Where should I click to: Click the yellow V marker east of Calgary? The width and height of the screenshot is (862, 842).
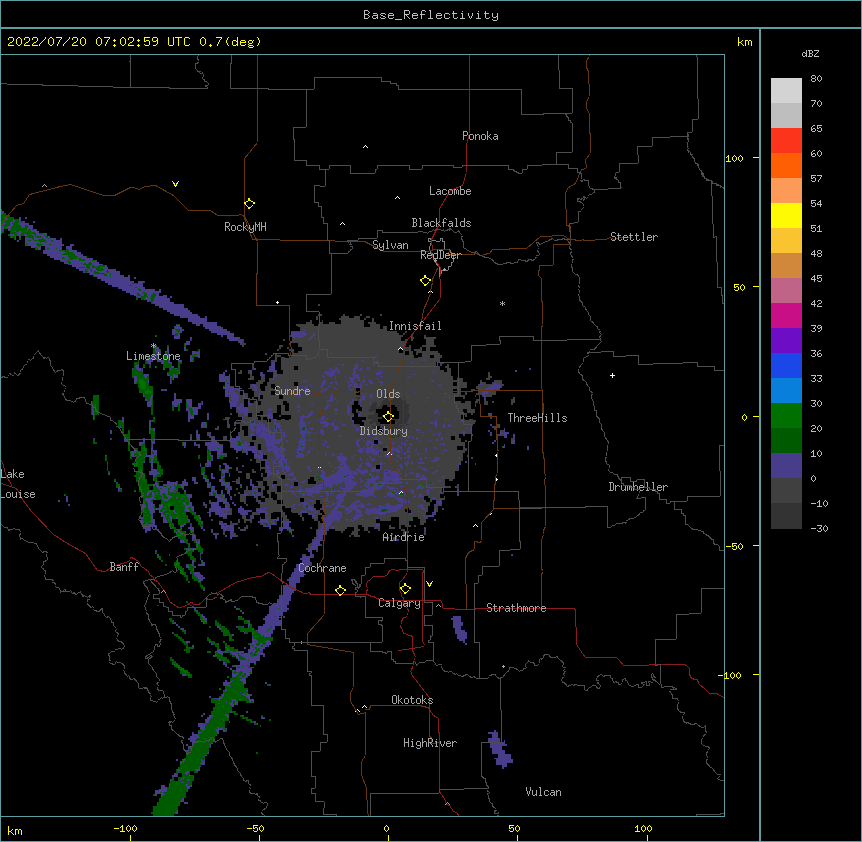coord(429,584)
